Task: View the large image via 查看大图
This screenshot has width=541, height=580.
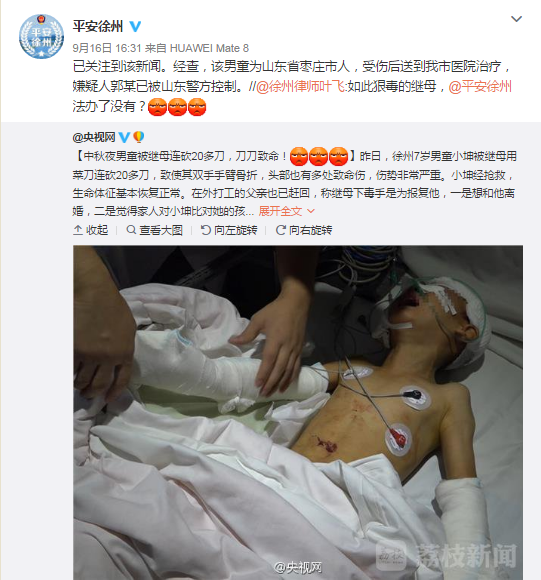Action: 155,230
